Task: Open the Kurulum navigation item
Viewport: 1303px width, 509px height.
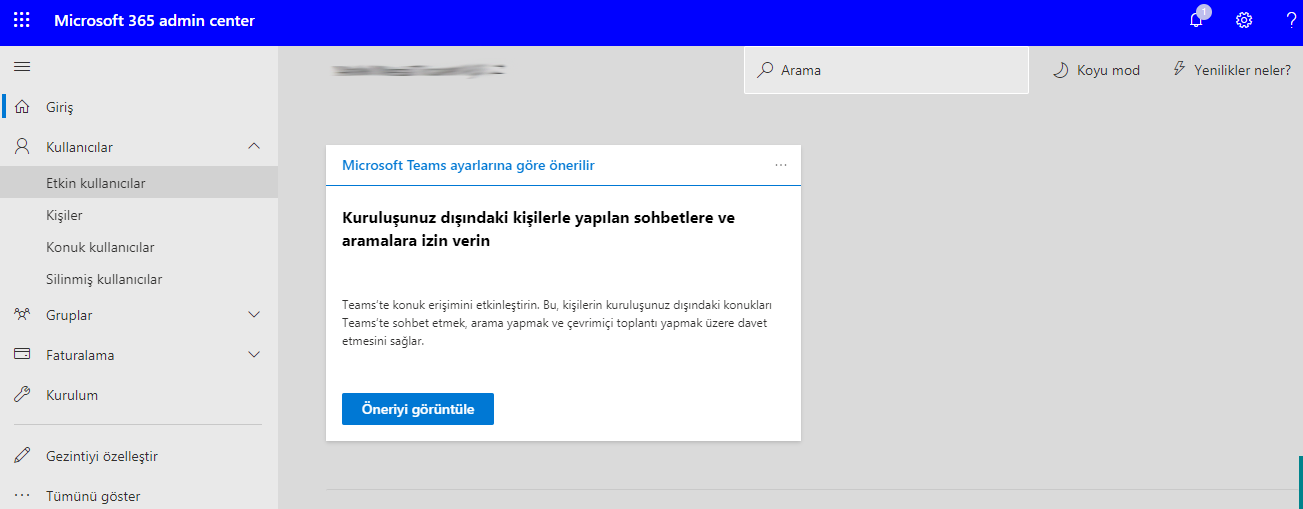Action: [x=139, y=395]
